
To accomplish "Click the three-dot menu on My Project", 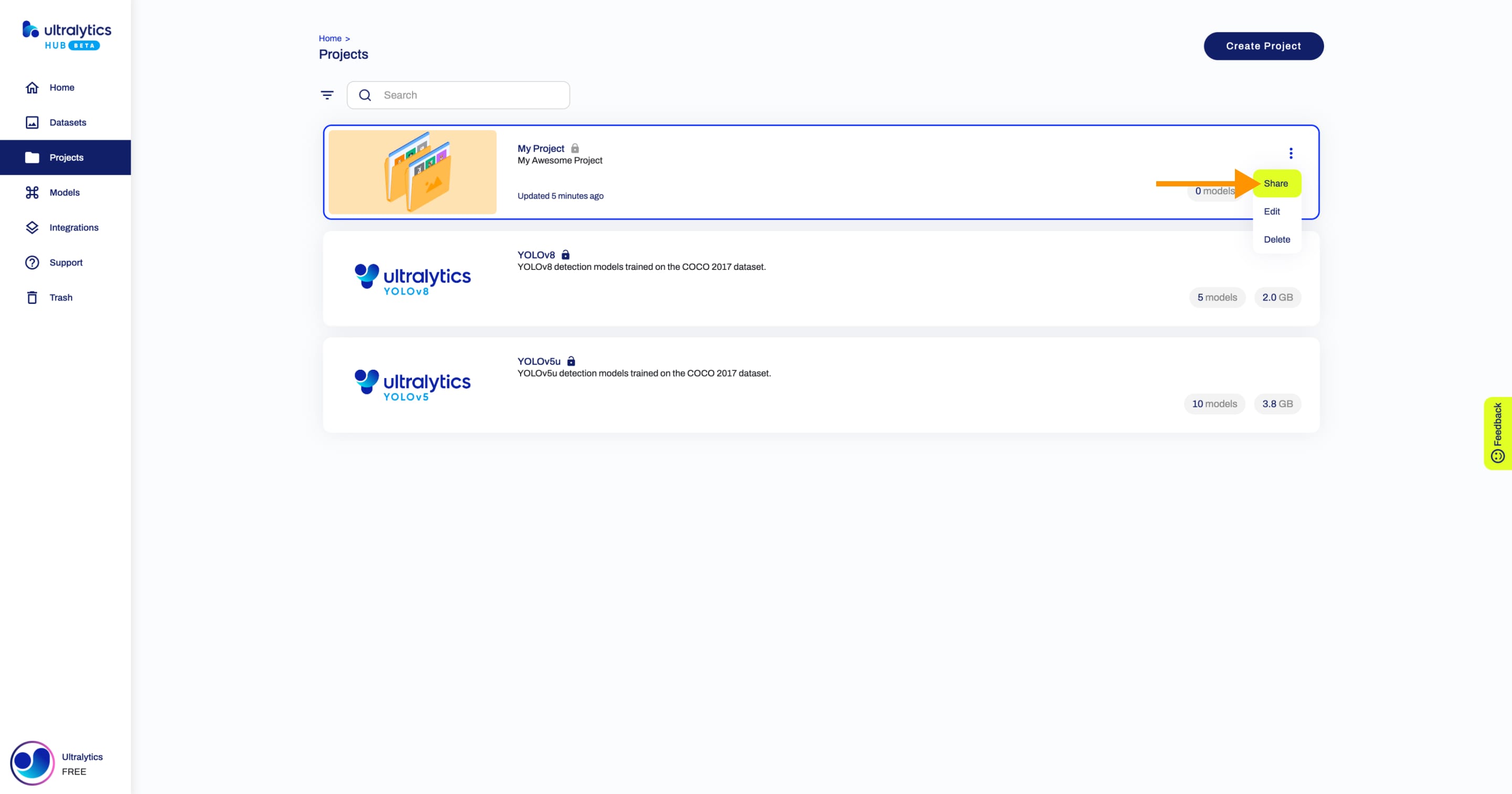I will coord(1291,153).
